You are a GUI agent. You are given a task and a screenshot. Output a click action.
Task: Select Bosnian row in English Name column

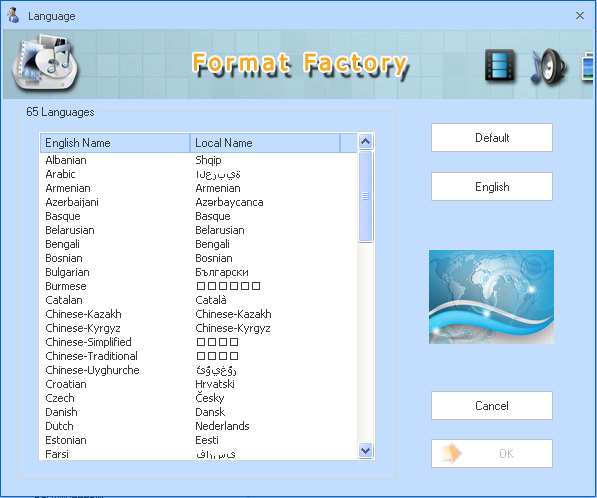pyautogui.click(x=64, y=258)
